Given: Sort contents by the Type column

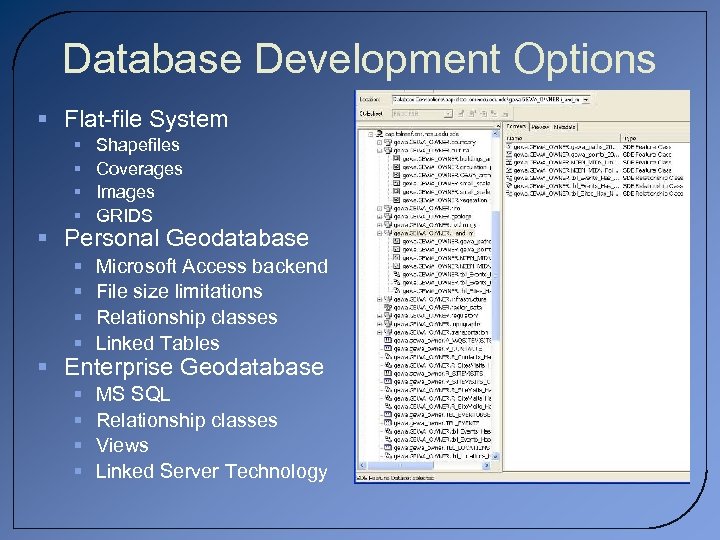Looking at the screenshot, I should [655, 138].
